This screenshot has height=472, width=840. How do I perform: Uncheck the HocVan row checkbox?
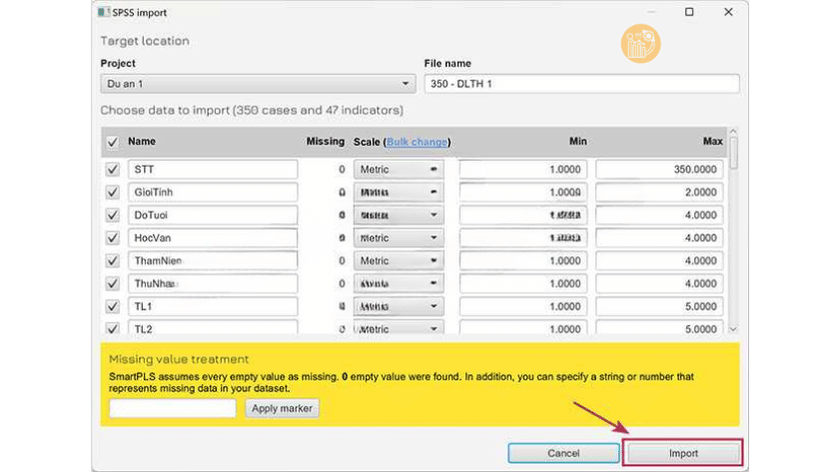pyautogui.click(x=112, y=238)
